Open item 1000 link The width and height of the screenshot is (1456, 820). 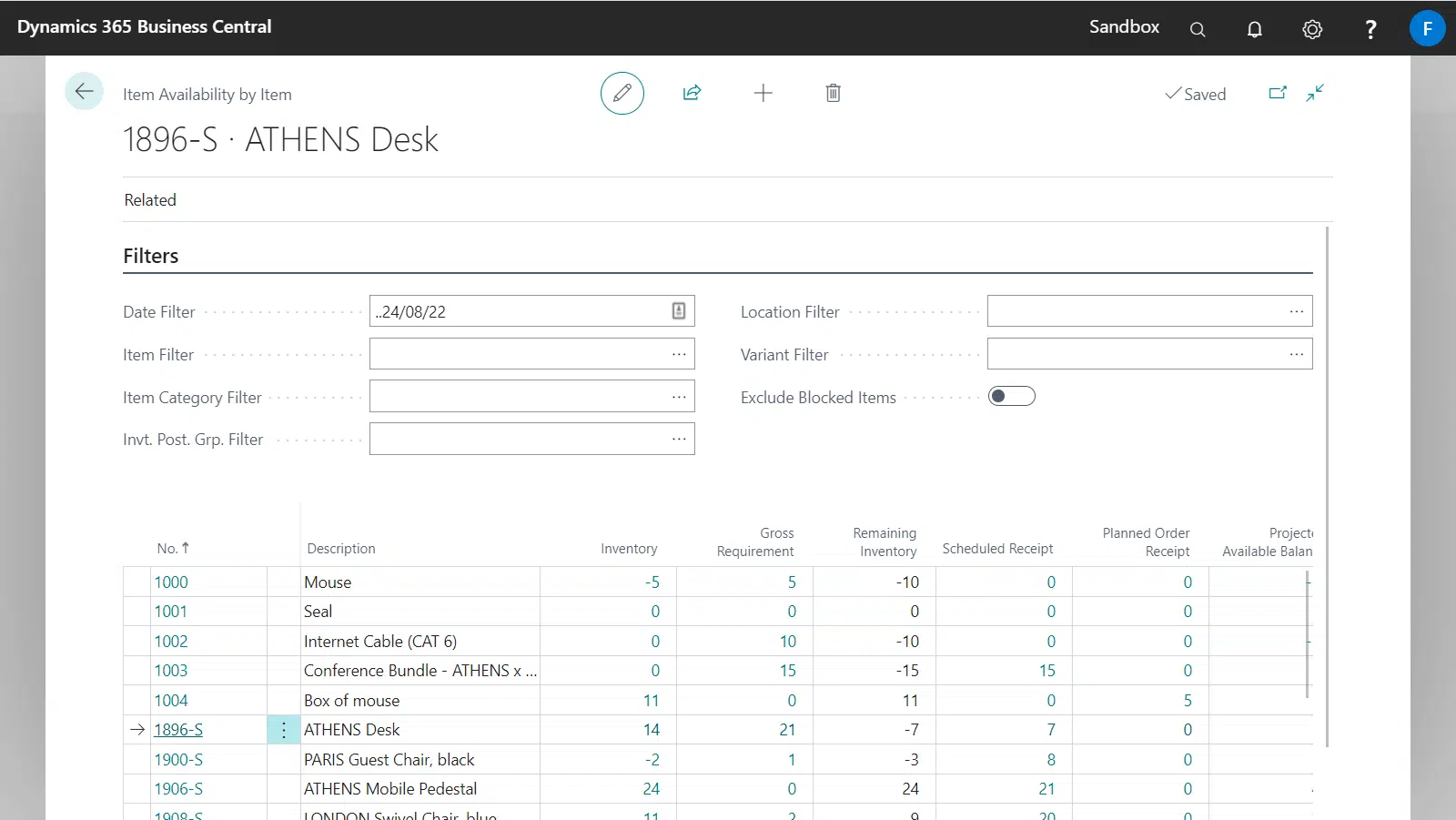click(x=171, y=582)
